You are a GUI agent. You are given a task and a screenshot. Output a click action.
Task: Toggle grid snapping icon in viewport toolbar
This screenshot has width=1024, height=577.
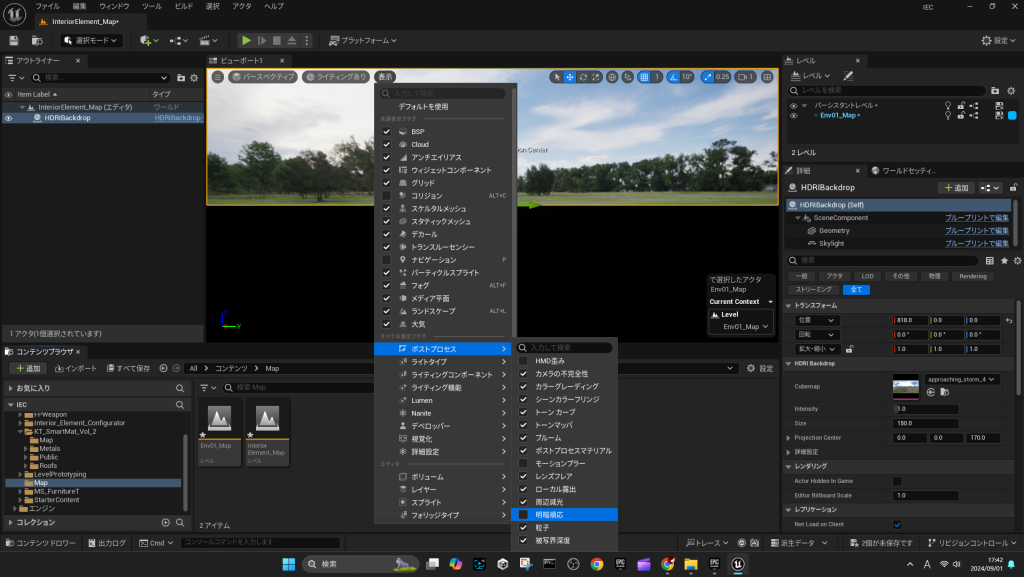pyautogui.click(x=645, y=77)
